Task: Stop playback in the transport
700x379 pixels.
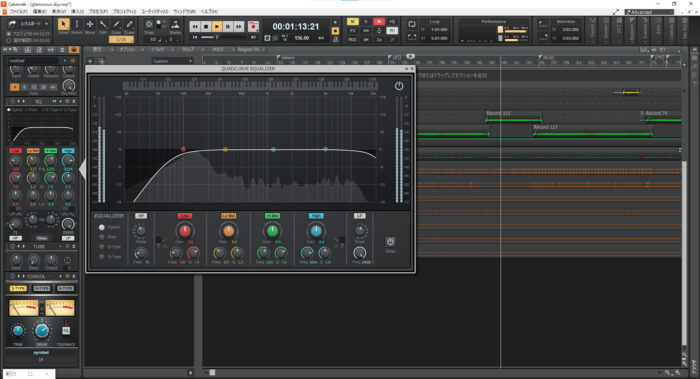Action: tap(206, 27)
